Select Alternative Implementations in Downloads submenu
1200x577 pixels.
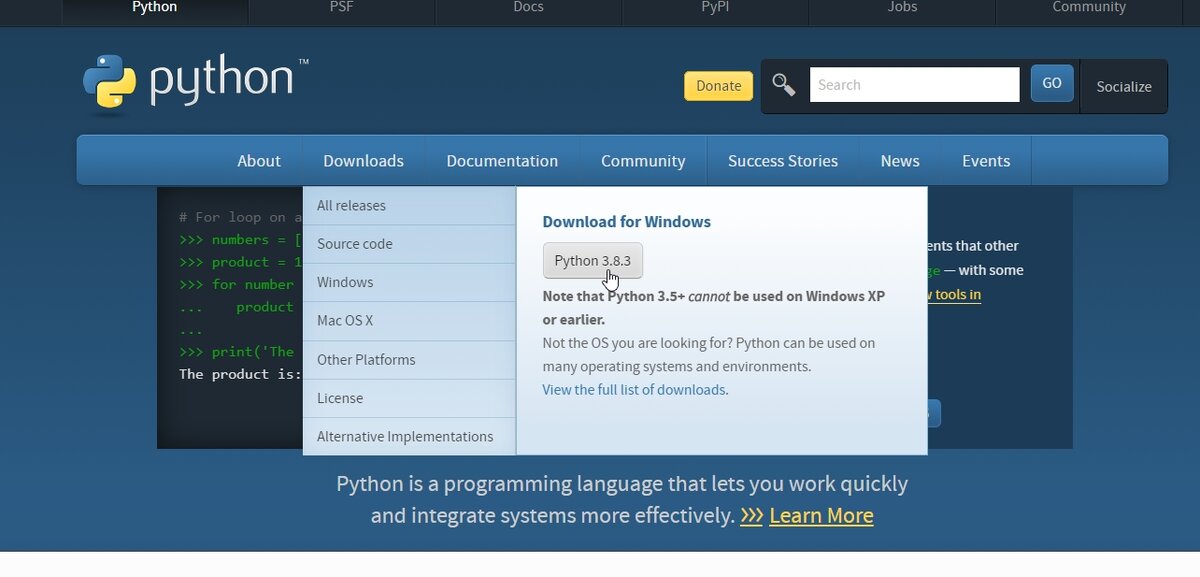click(409, 437)
